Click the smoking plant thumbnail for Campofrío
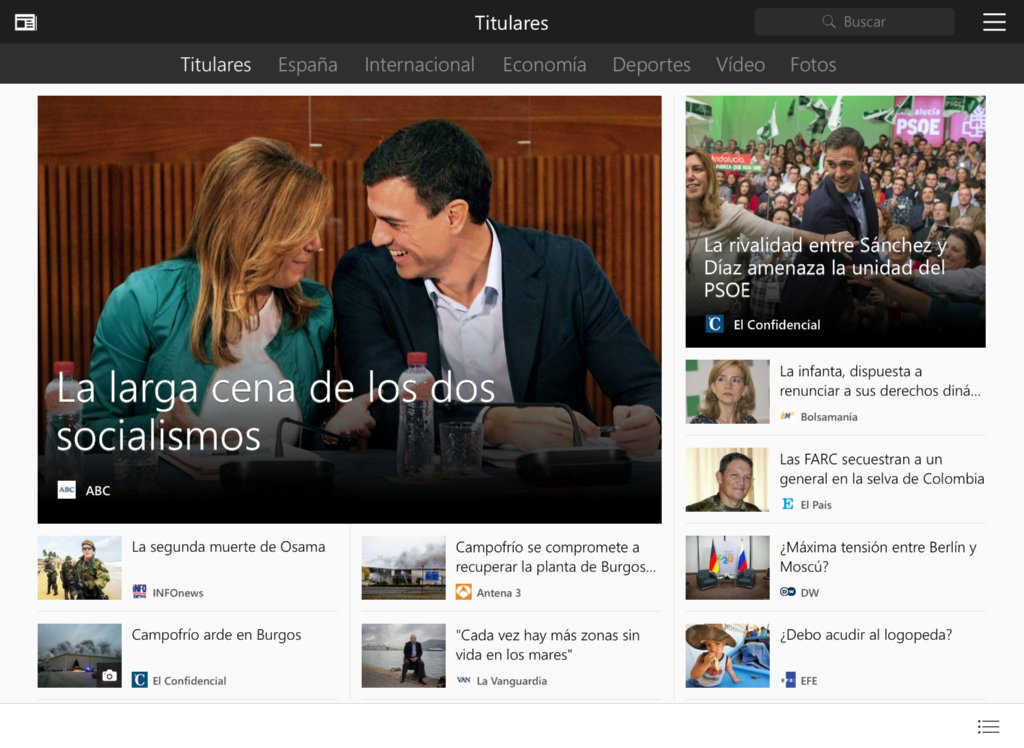Image resolution: width=1024 pixels, height=748 pixels. pyautogui.click(x=404, y=568)
